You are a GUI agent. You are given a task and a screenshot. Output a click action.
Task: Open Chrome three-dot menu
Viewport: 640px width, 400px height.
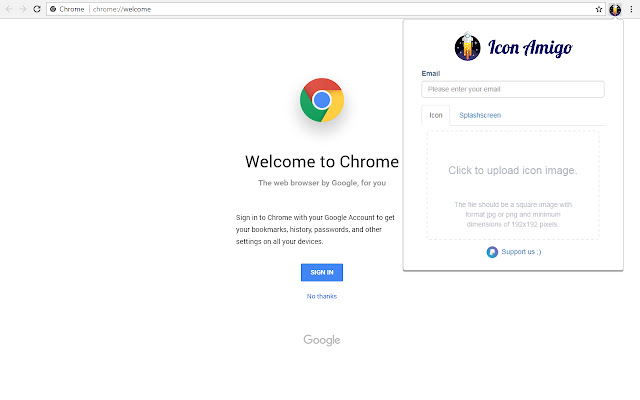coord(631,9)
